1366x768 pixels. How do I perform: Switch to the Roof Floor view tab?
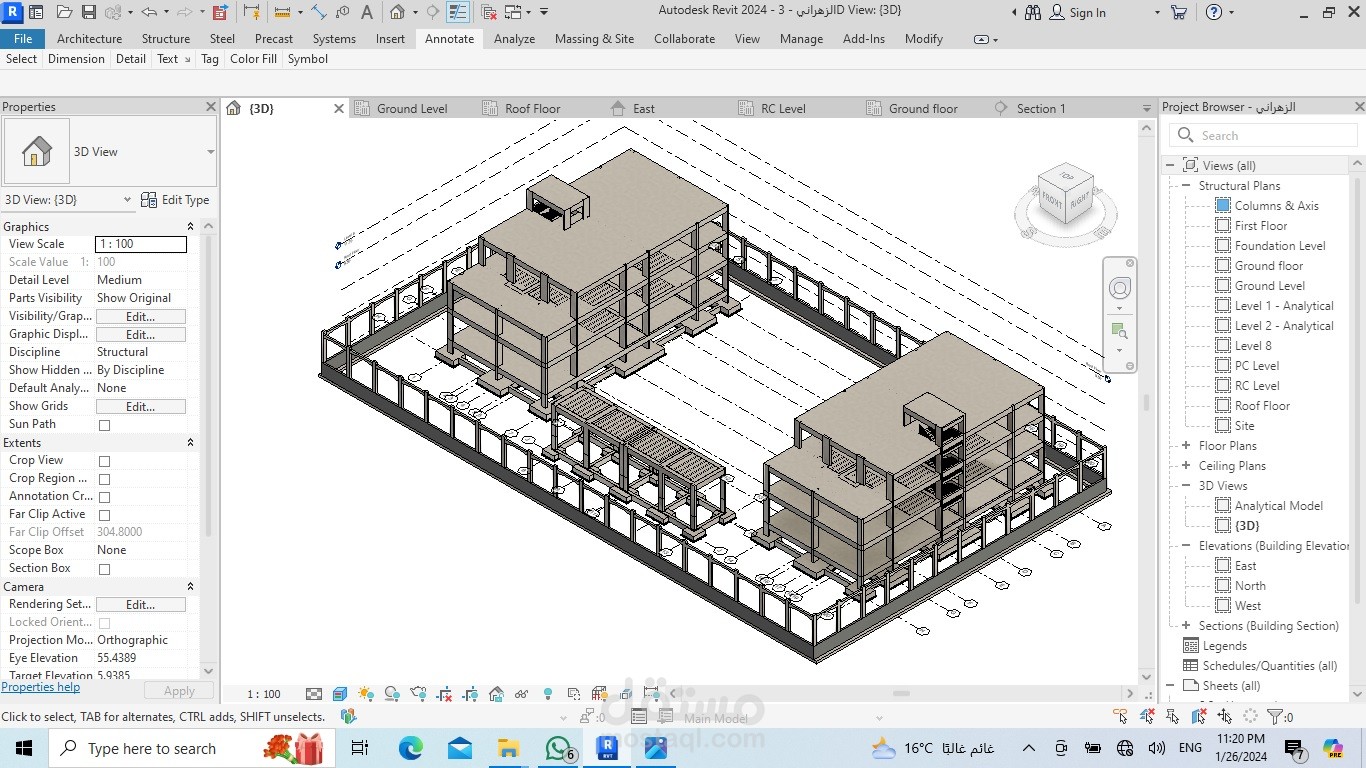532,109
